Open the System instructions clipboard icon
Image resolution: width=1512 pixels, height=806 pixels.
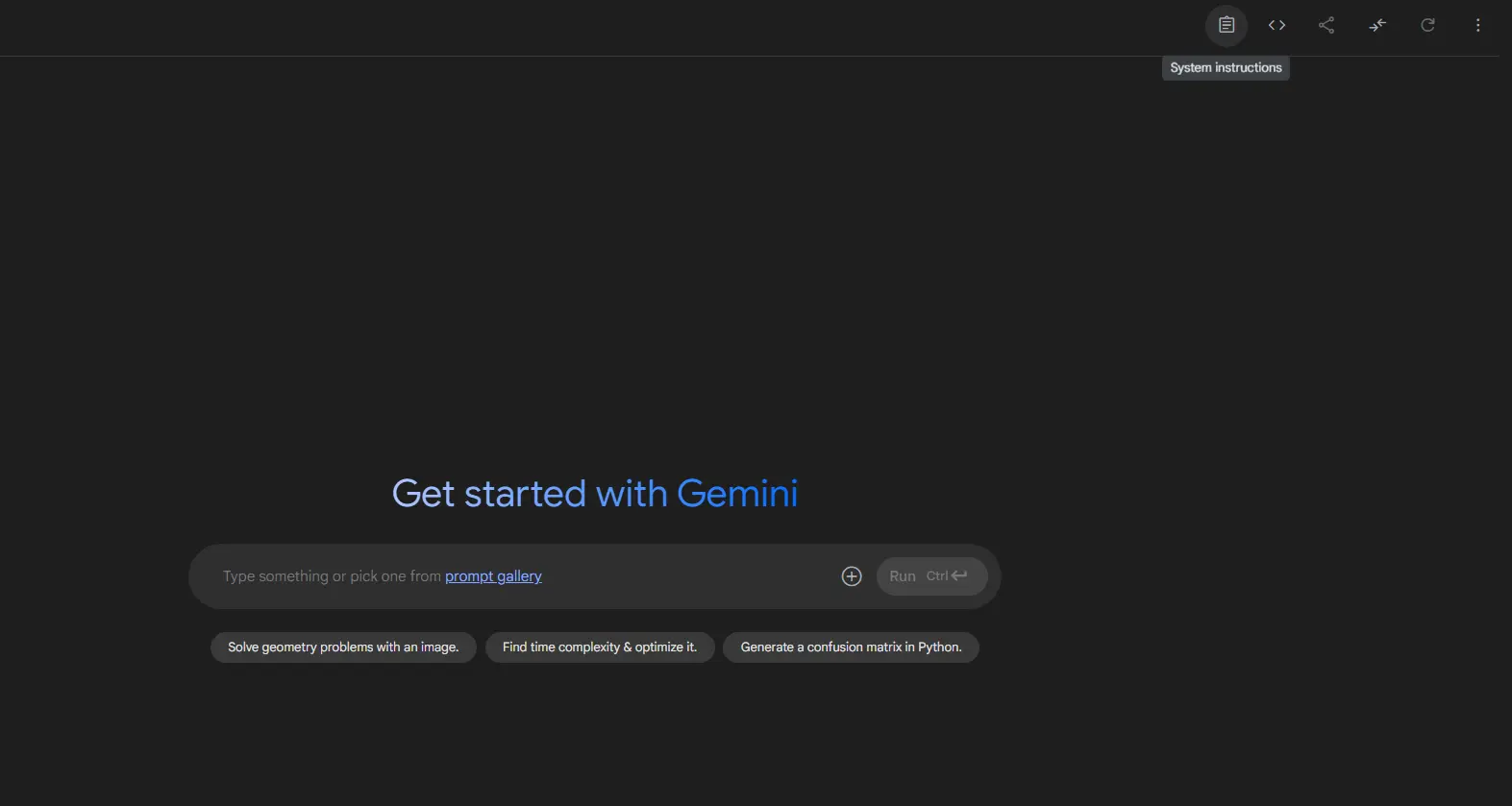coord(1227,25)
